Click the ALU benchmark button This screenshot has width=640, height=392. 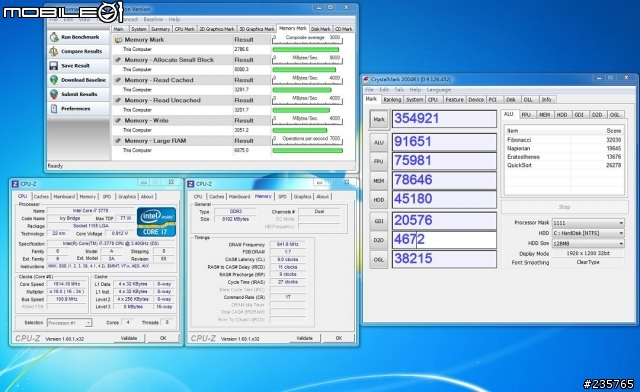click(379, 143)
